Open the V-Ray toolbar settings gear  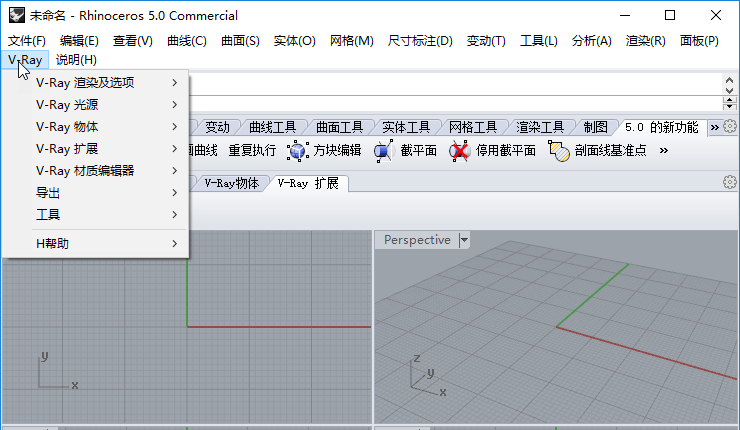pos(730,182)
